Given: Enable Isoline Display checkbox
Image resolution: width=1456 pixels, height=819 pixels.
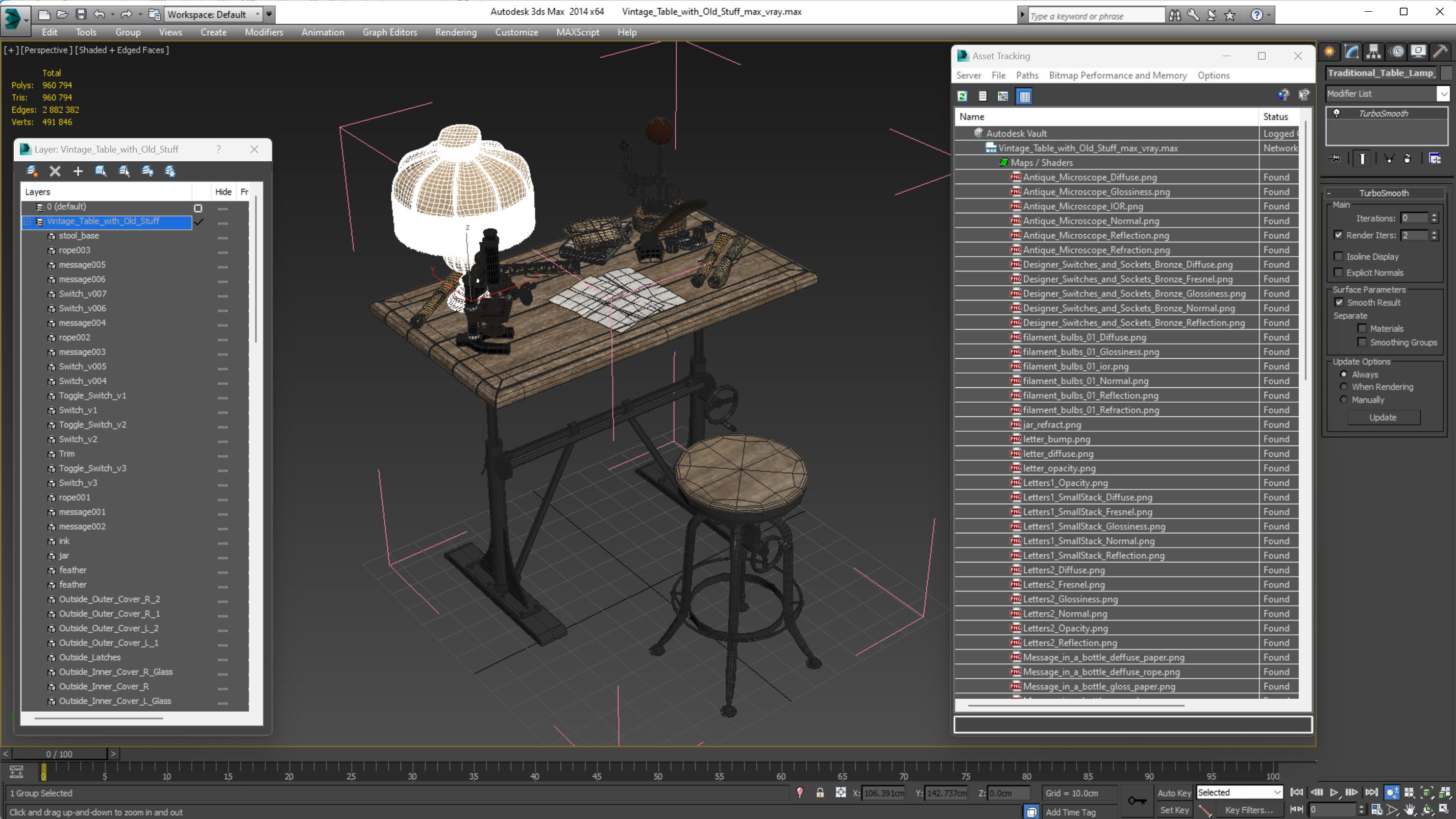Looking at the screenshot, I should click(1338, 257).
